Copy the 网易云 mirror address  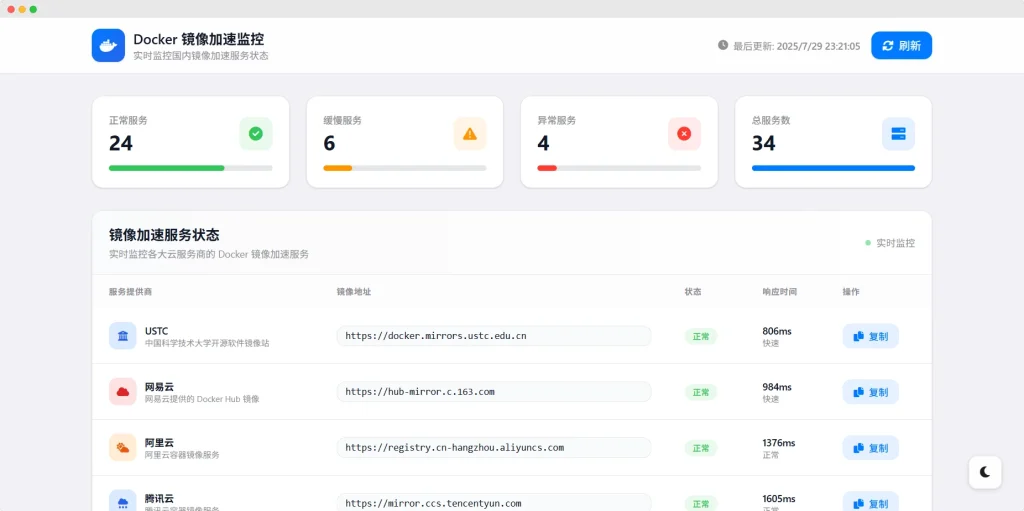click(x=871, y=392)
